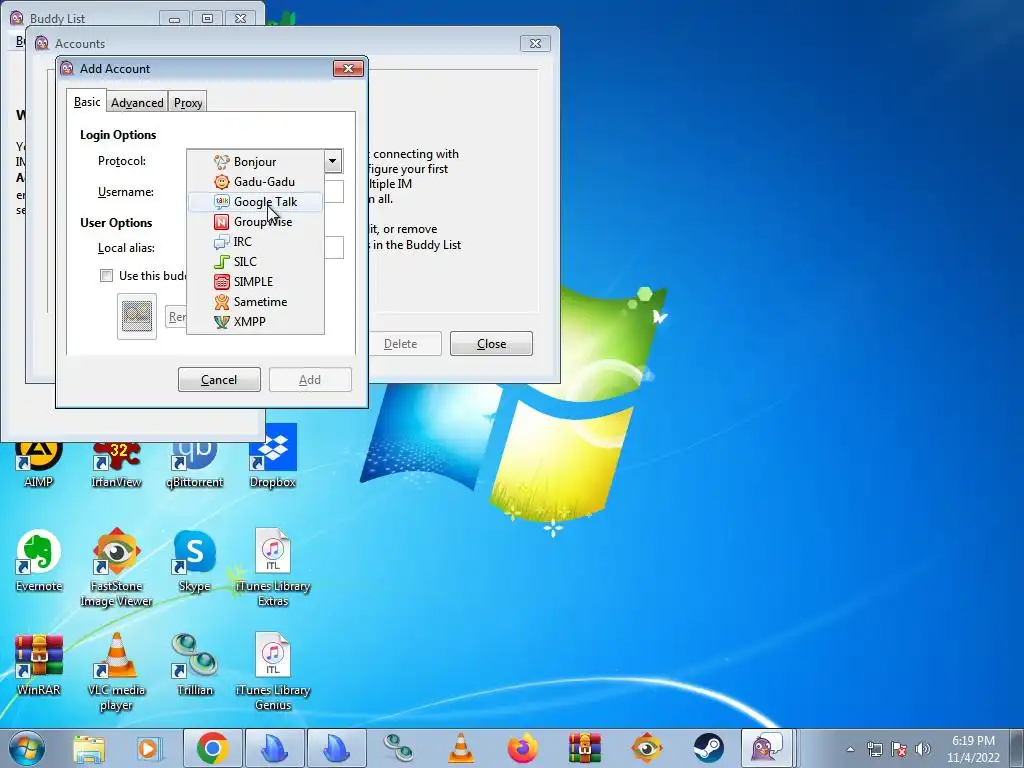1024x768 pixels.
Task: Pick Google Talk protocol option
Action: [x=255, y=202]
